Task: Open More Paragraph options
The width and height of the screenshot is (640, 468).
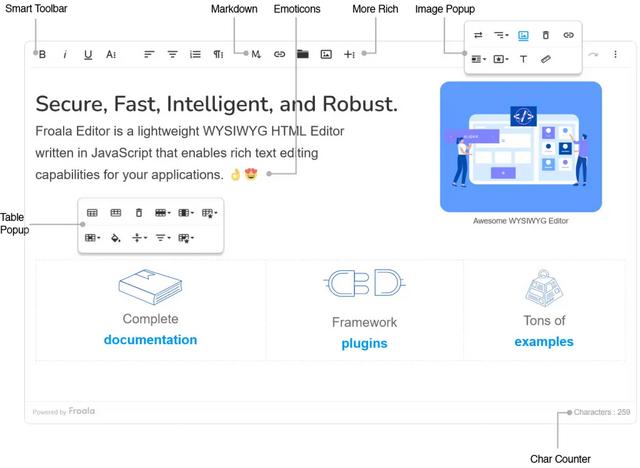Action: tap(218, 54)
